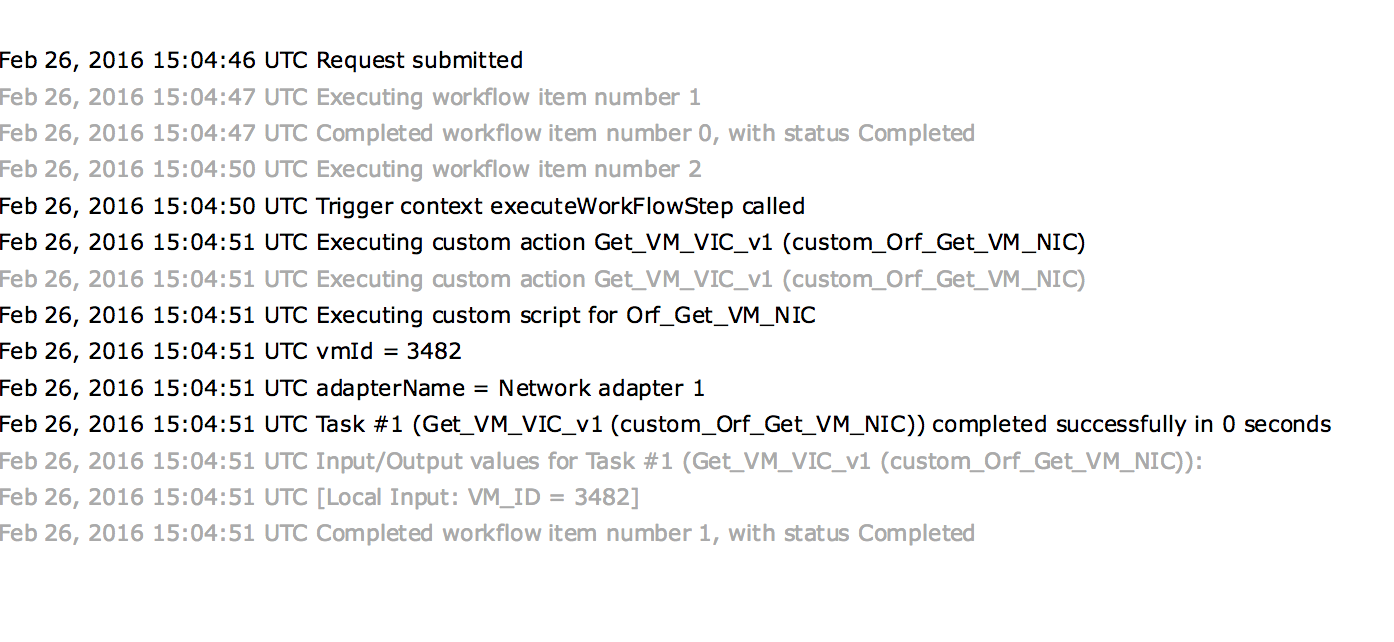Click the '(custom_Orf_Get_VM_NIC)' text in the black action line
1394x642 pixels.
[938, 243]
